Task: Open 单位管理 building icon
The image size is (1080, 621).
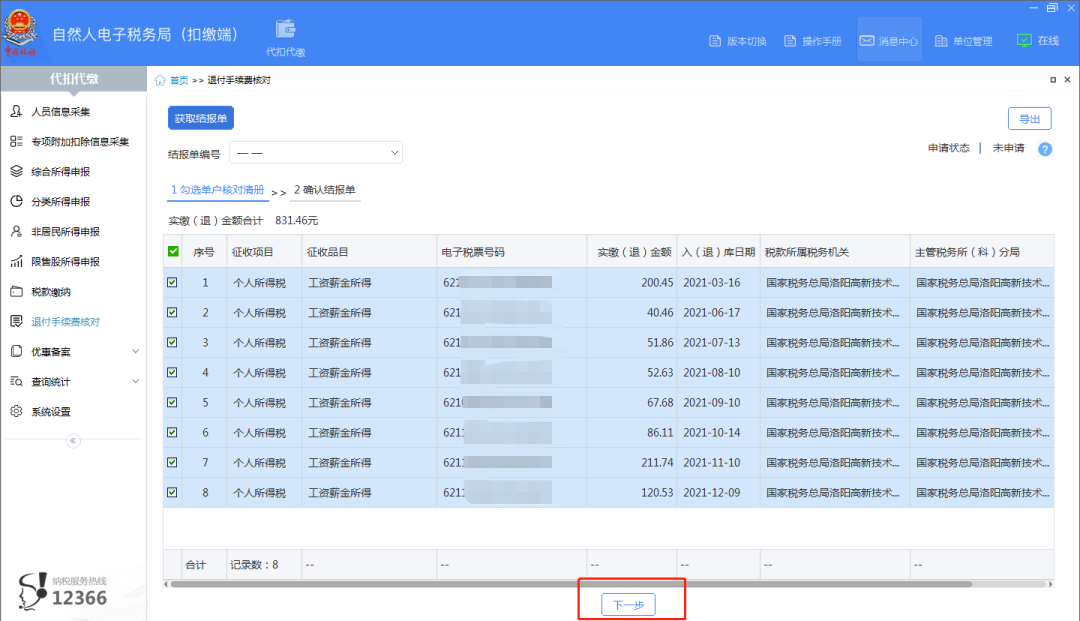Action: click(941, 41)
